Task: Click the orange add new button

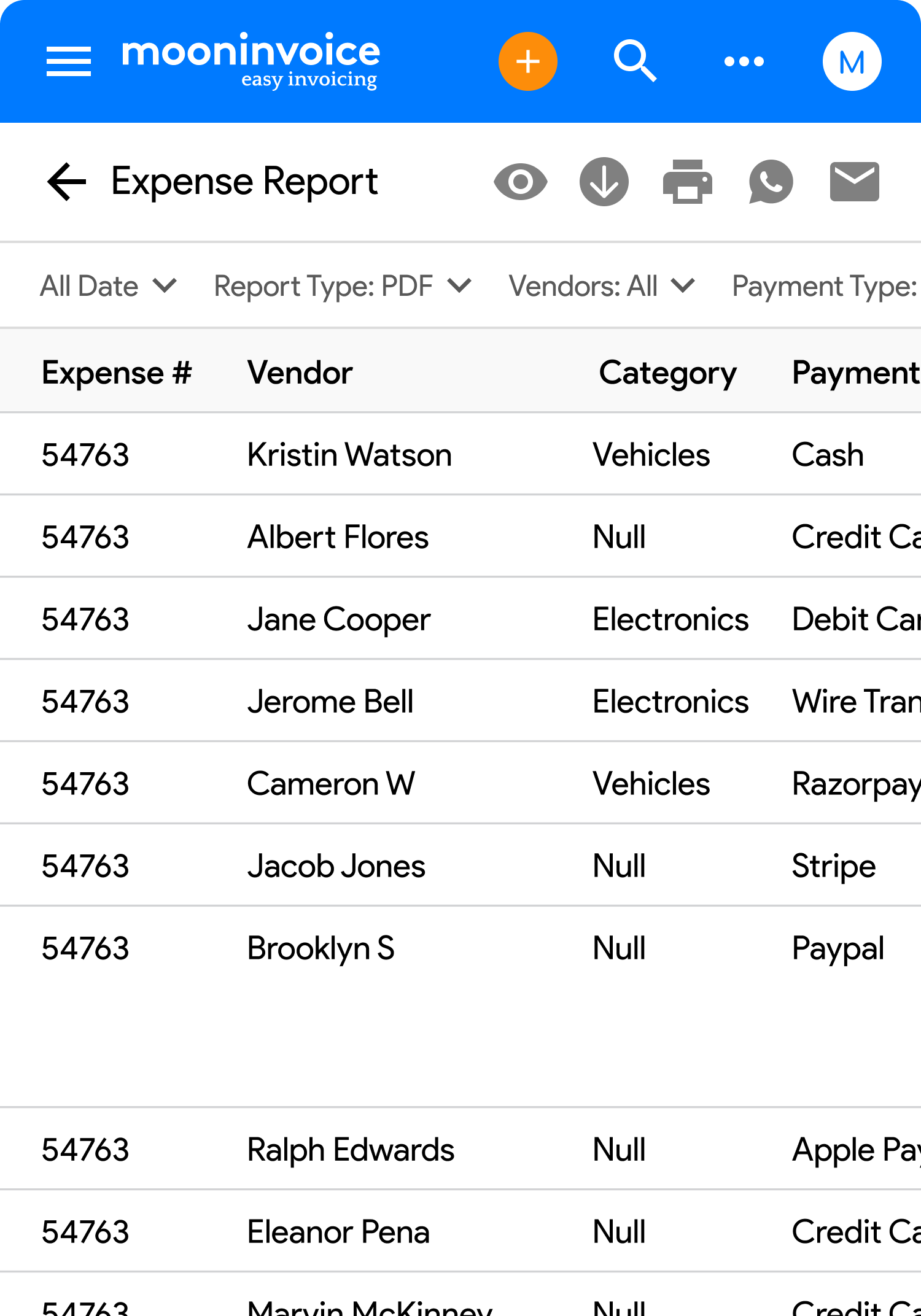Action: coord(527,61)
